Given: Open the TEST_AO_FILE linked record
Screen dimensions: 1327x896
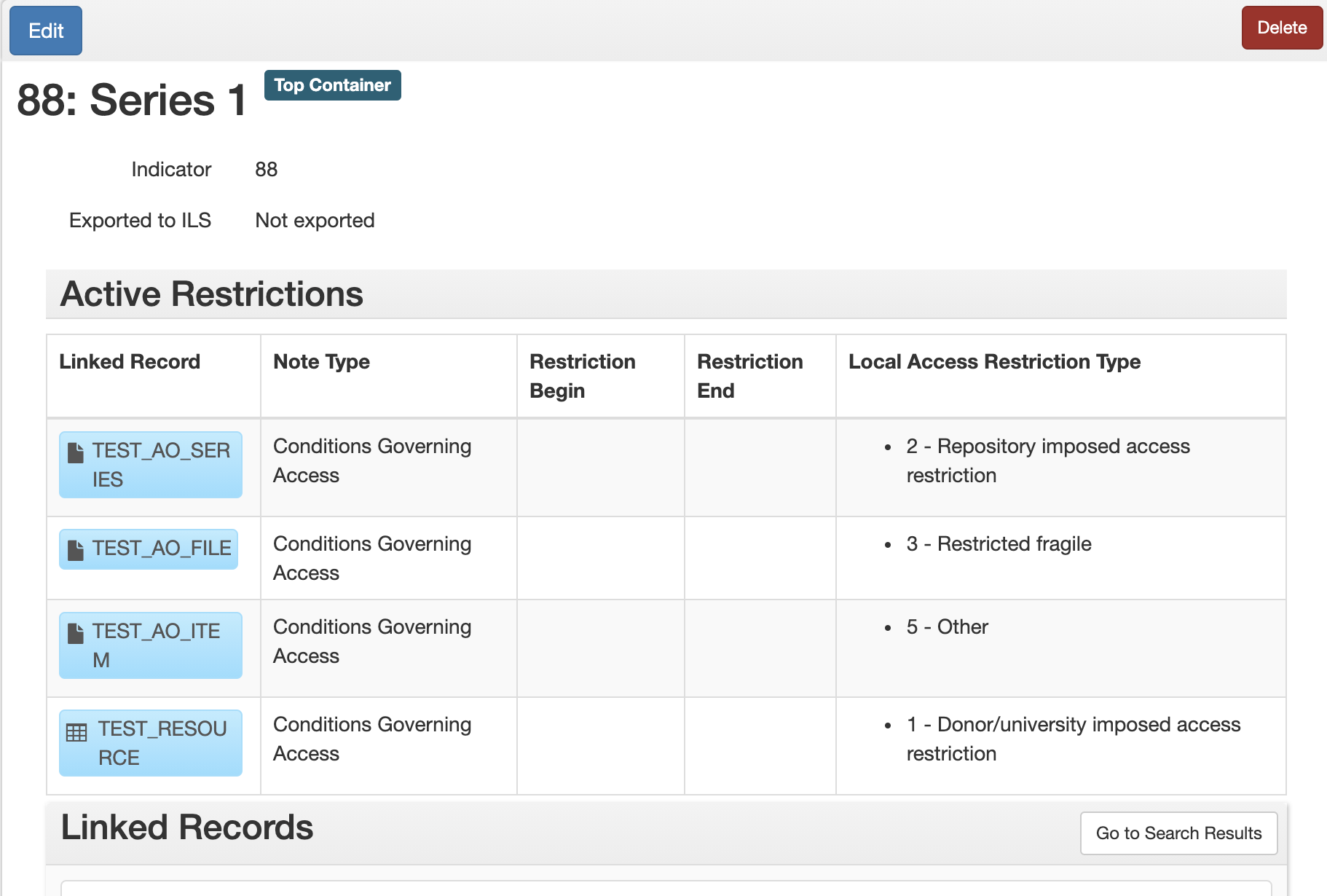Looking at the screenshot, I should tap(149, 549).
